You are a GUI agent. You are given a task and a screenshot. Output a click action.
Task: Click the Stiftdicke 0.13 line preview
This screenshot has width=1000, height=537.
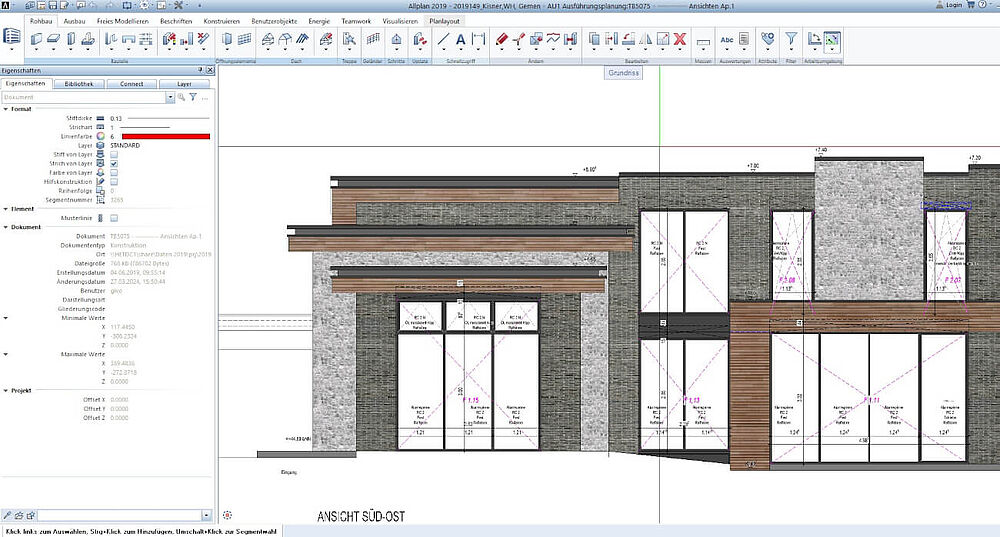pyautogui.click(x=168, y=118)
